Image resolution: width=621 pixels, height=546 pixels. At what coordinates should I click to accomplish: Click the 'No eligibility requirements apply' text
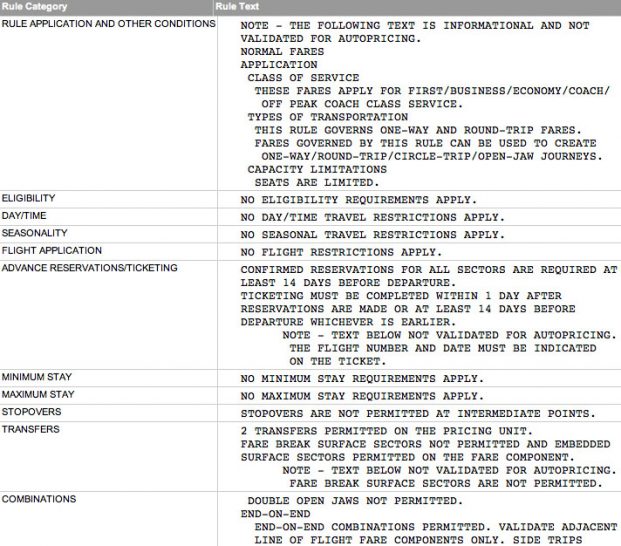click(358, 200)
